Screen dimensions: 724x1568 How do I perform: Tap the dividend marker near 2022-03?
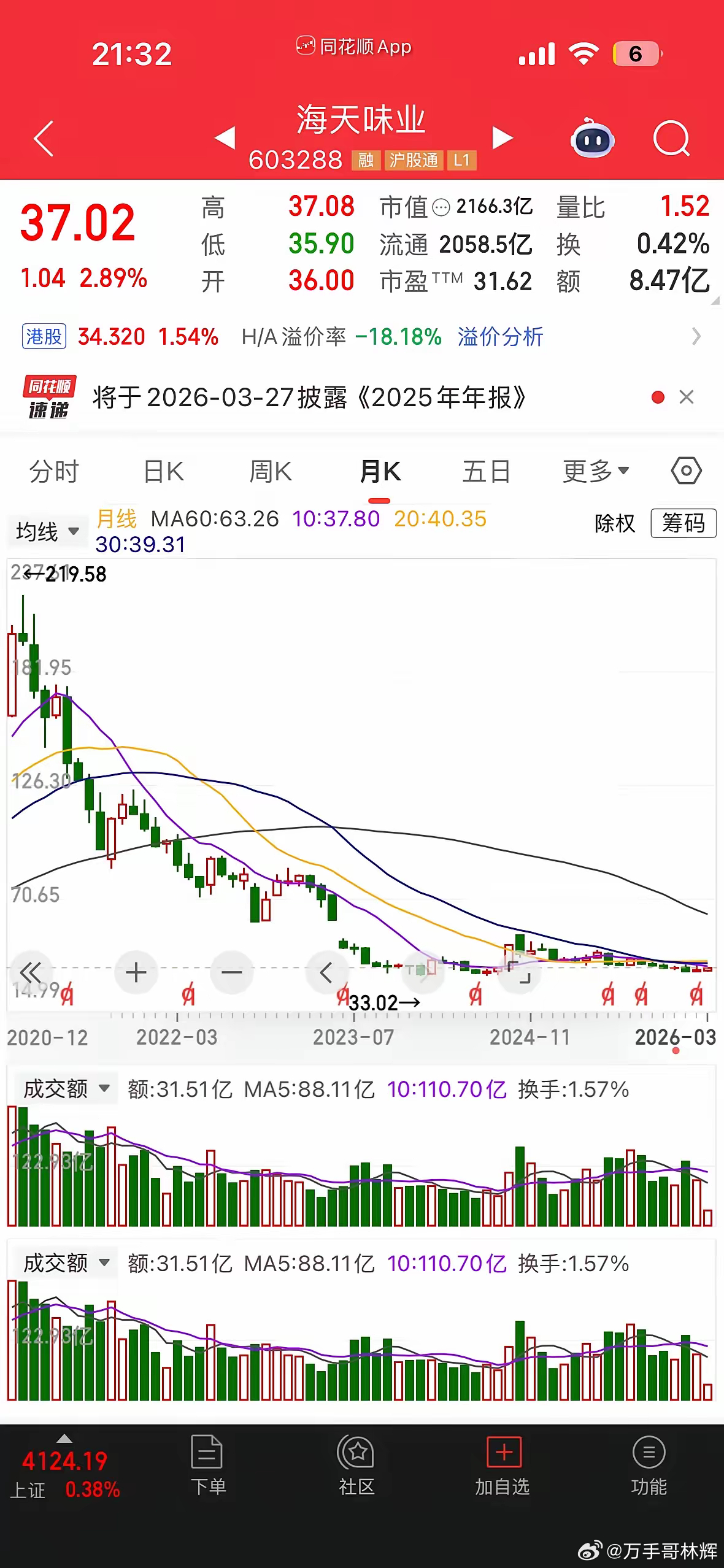(188, 996)
